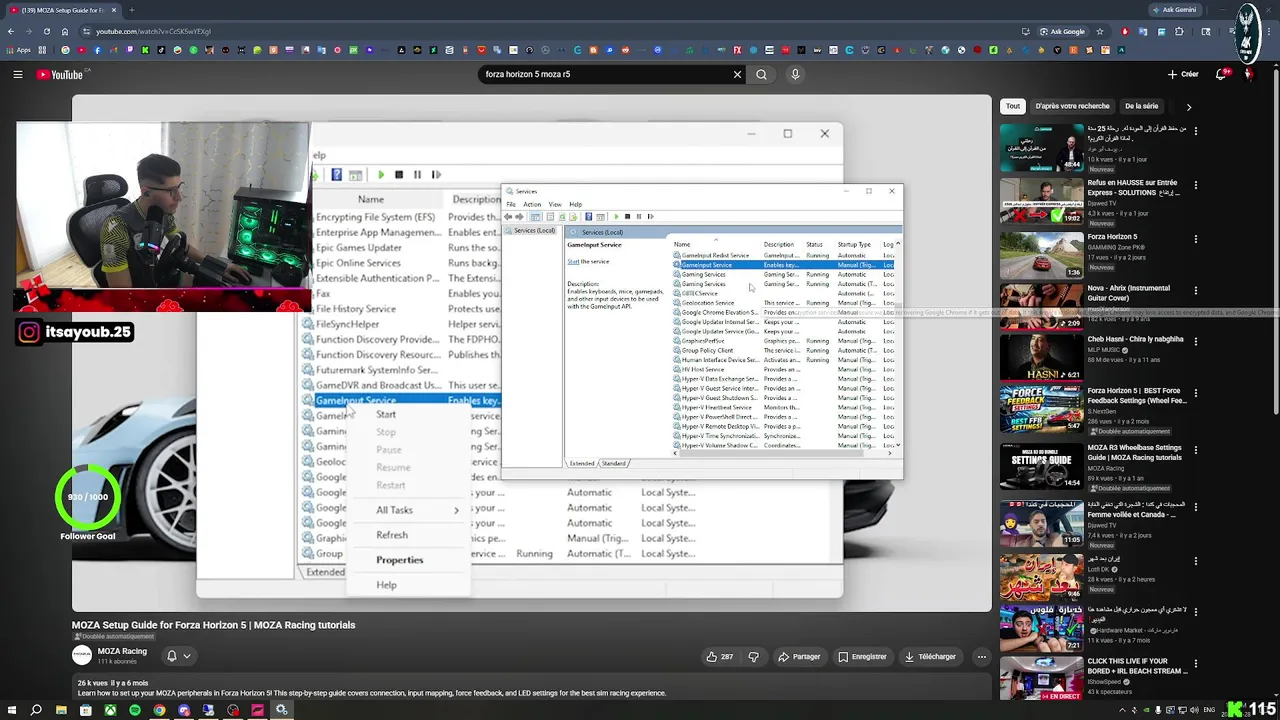1280x720 pixels.
Task: Open Cheb Hasni - Chira ly nabghiha thumbnail
Action: (x=1041, y=358)
